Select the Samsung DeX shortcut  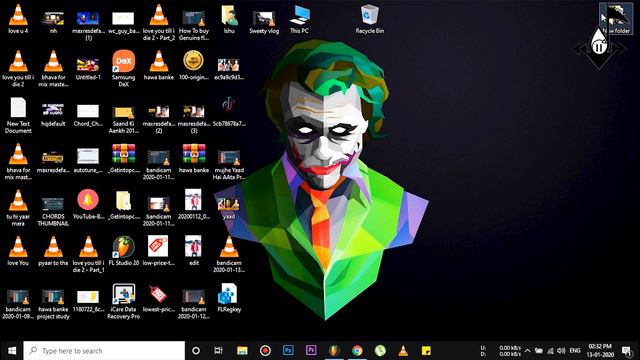[124, 61]
